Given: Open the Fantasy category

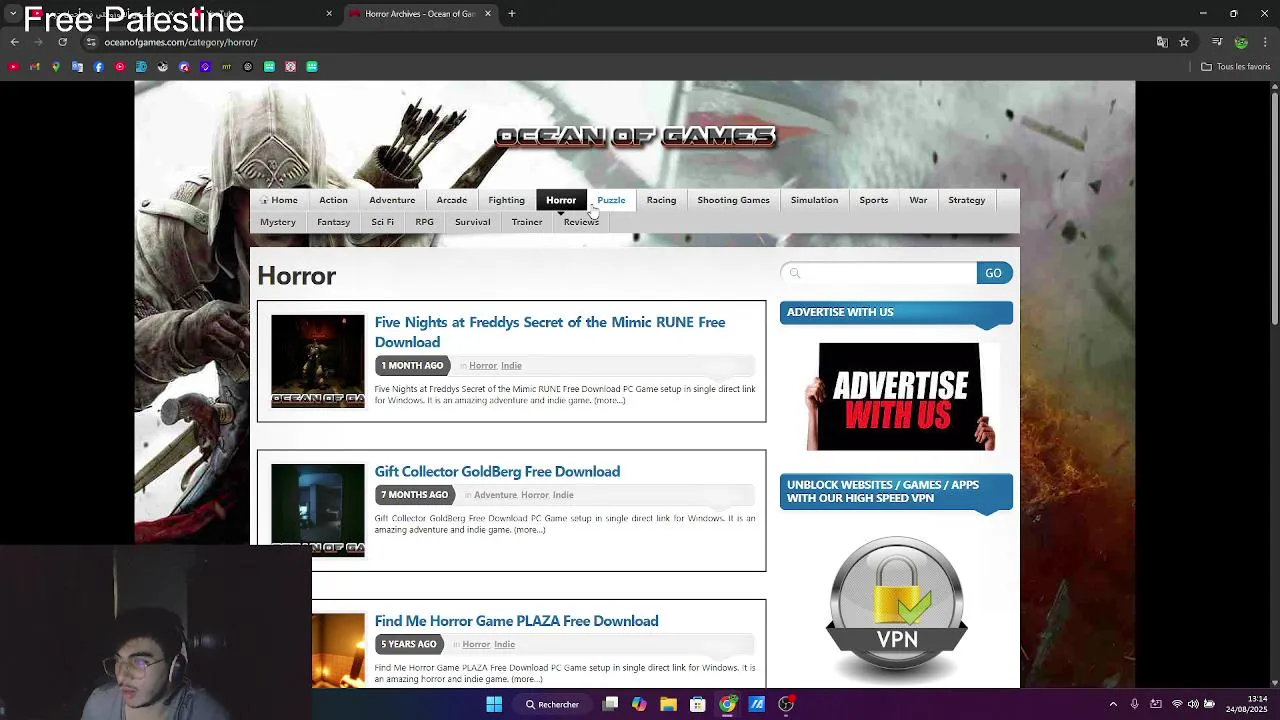Looking at the screenshot, I should (x=333, y=222).
